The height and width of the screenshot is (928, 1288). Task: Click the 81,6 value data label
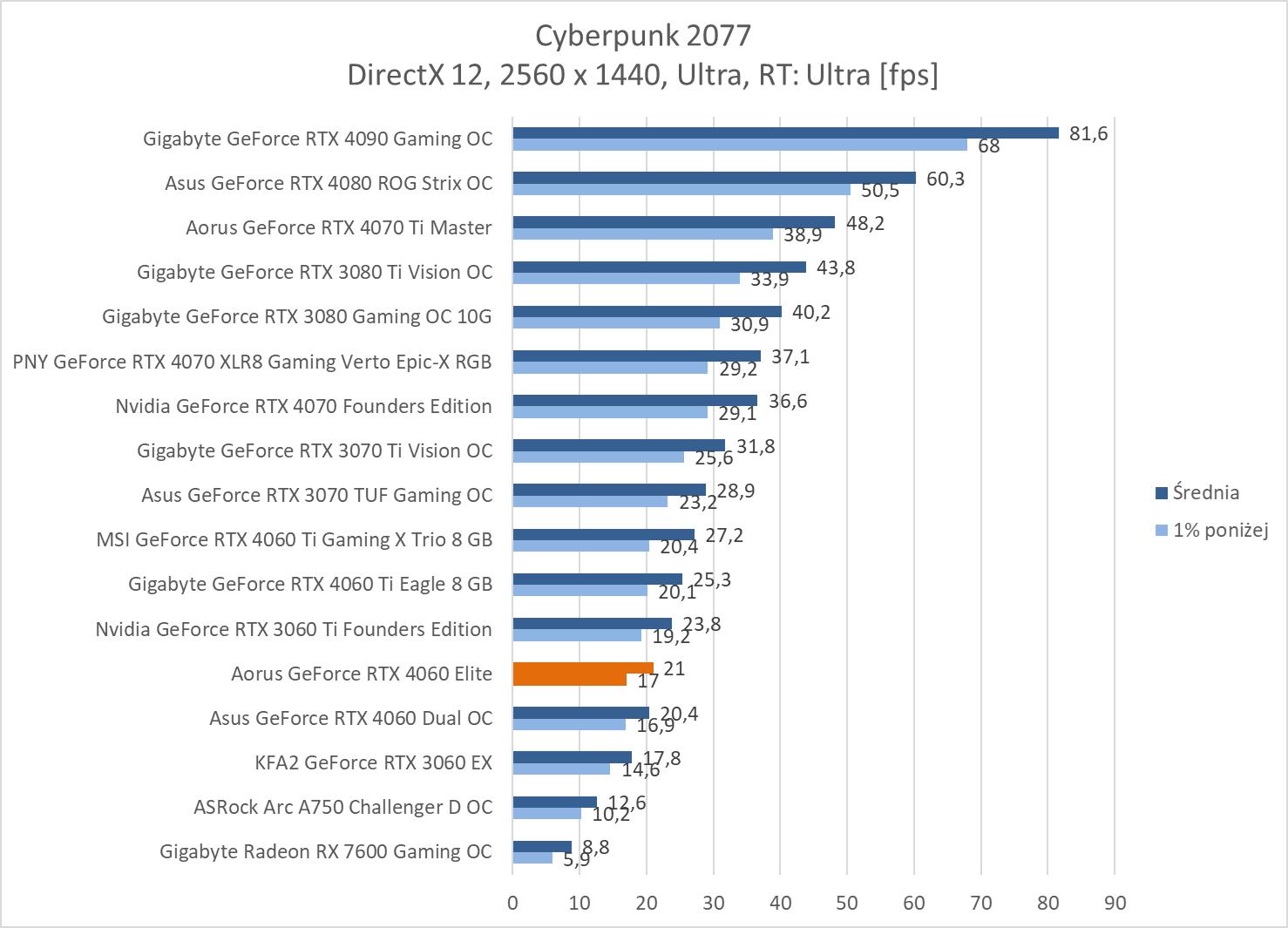[1088, 133]
